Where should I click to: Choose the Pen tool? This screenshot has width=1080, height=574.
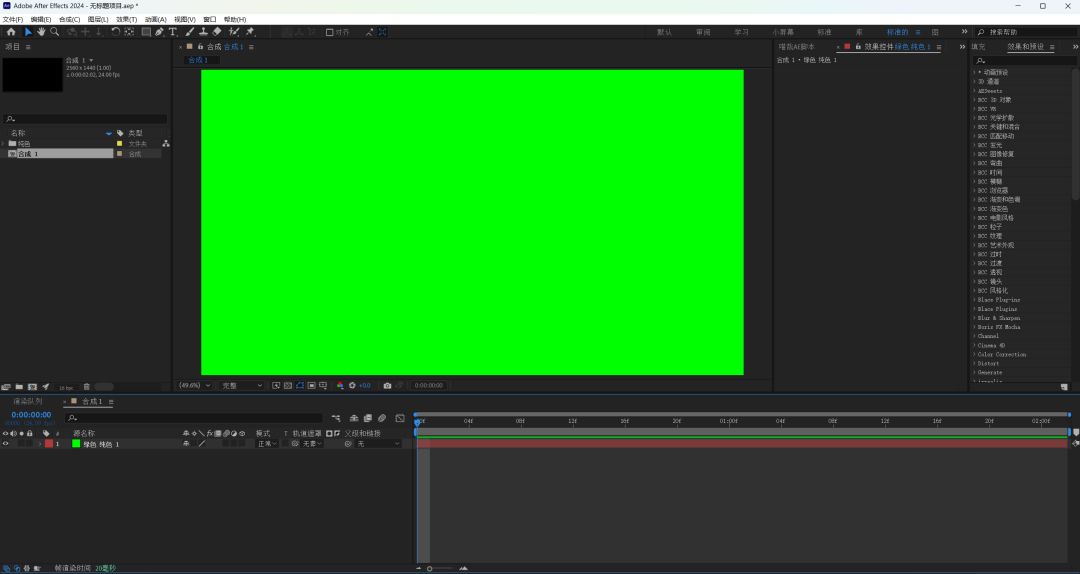point(159,32)
